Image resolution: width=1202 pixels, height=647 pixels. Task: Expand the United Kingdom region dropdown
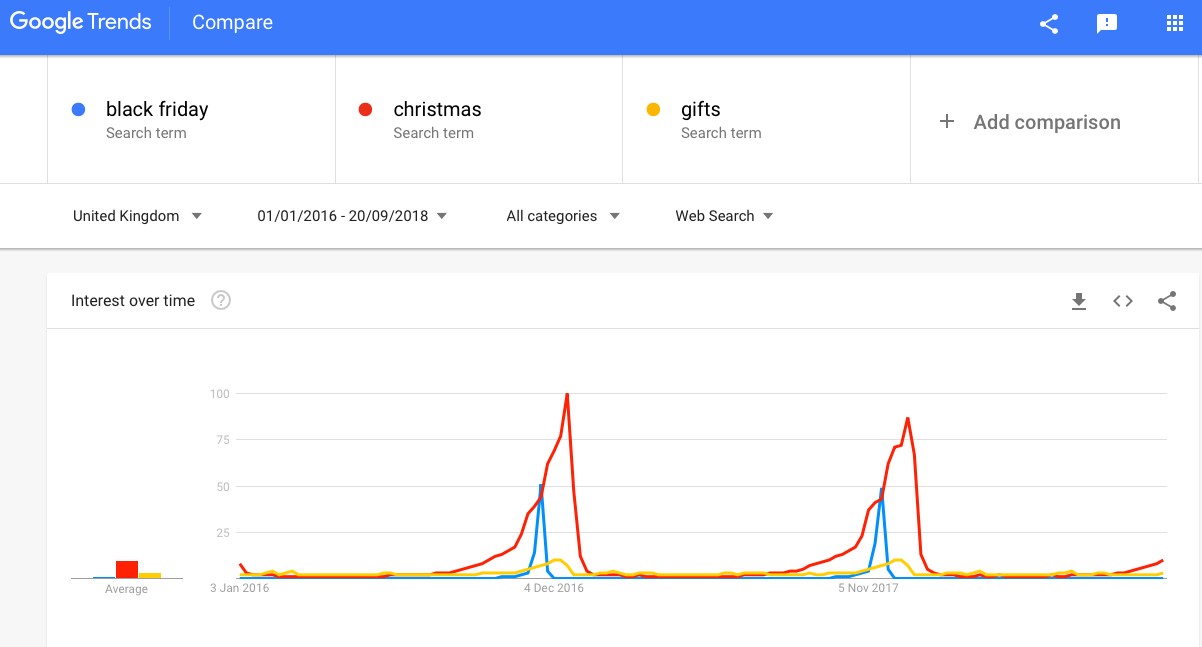tap(137, 216)
